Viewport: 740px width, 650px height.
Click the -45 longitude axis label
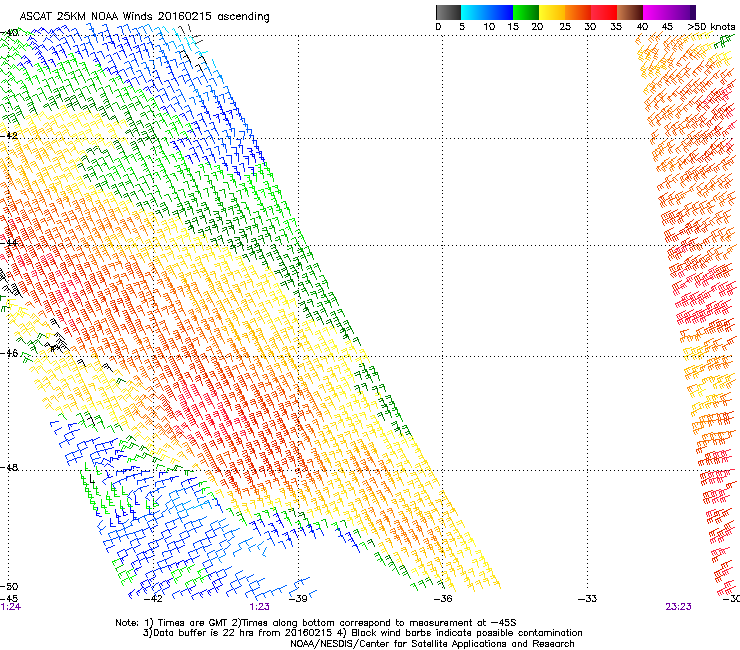pyautogui.click(x=9, y=599)
